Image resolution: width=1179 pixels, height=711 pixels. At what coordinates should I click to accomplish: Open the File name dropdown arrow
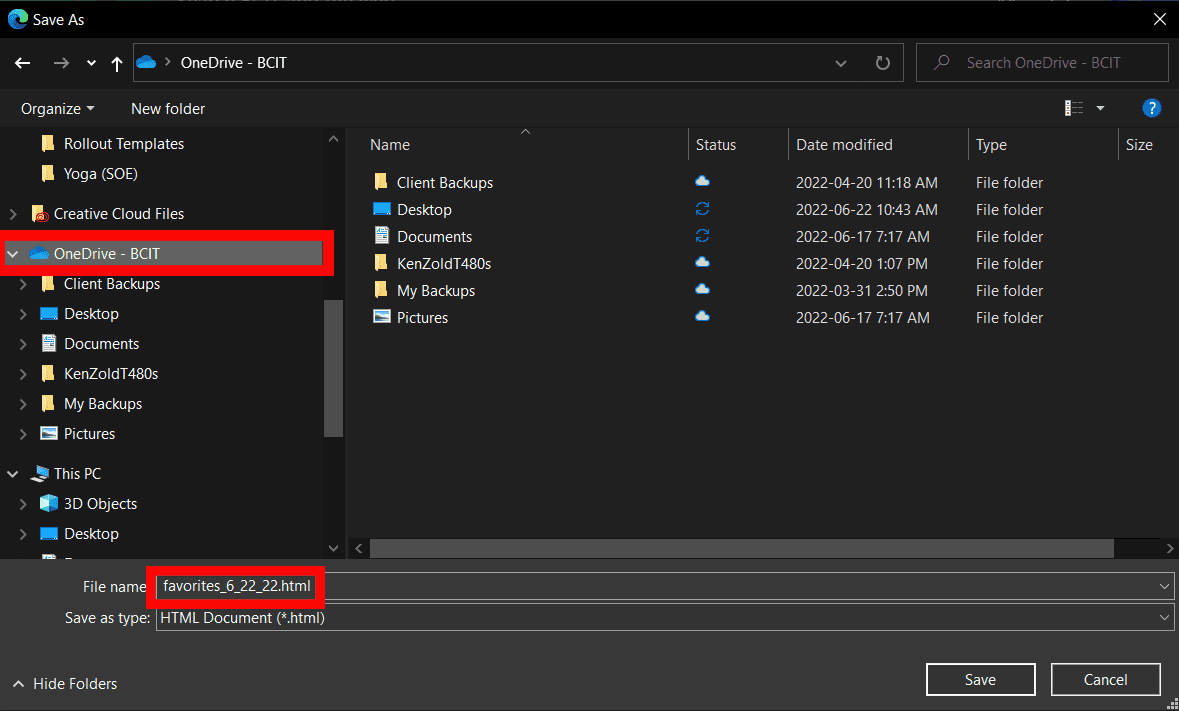(1165, 586)
